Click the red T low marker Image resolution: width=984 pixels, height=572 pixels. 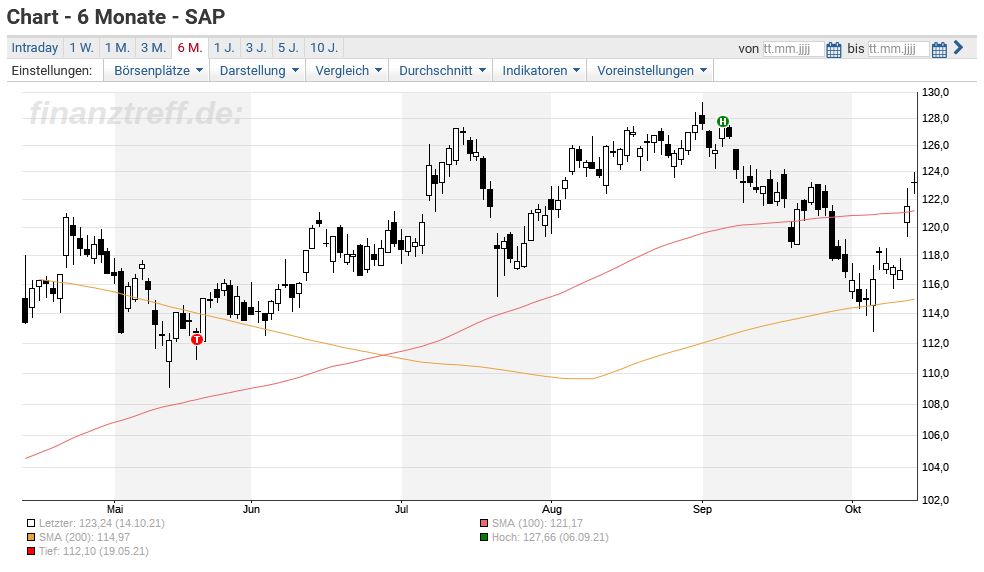click(x=197, y=339)
